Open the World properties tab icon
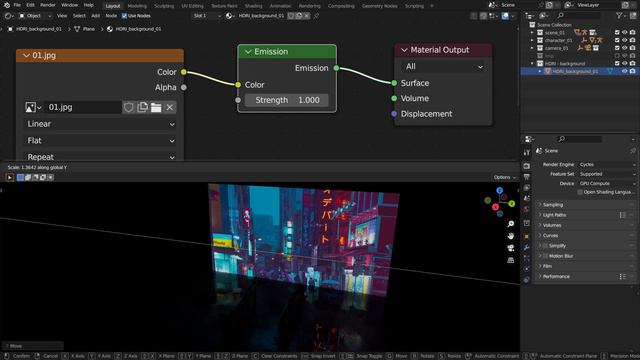This screenshot has height=360, width=640. (527, 209)
